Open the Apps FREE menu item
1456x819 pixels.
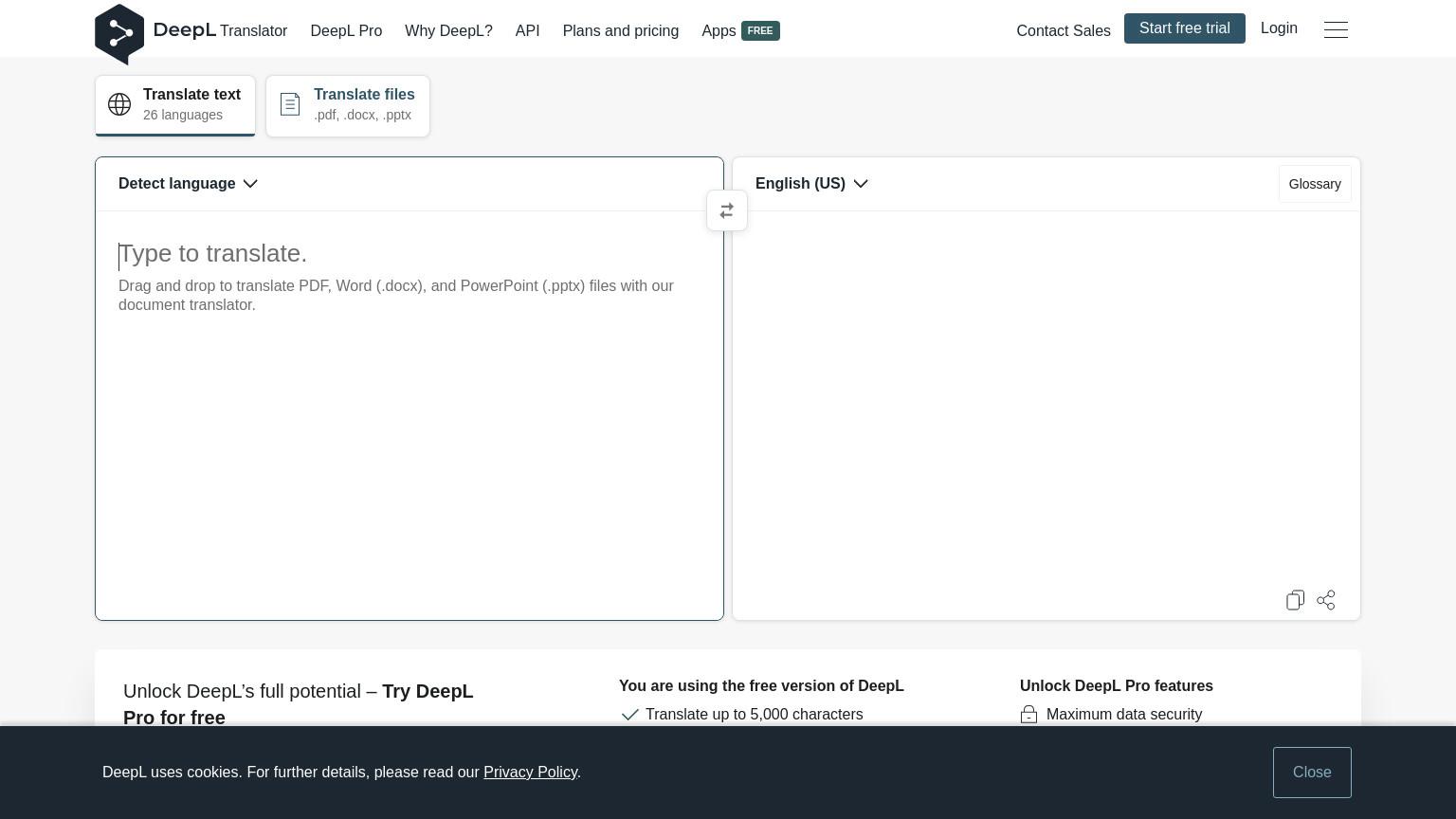point(740,31)
